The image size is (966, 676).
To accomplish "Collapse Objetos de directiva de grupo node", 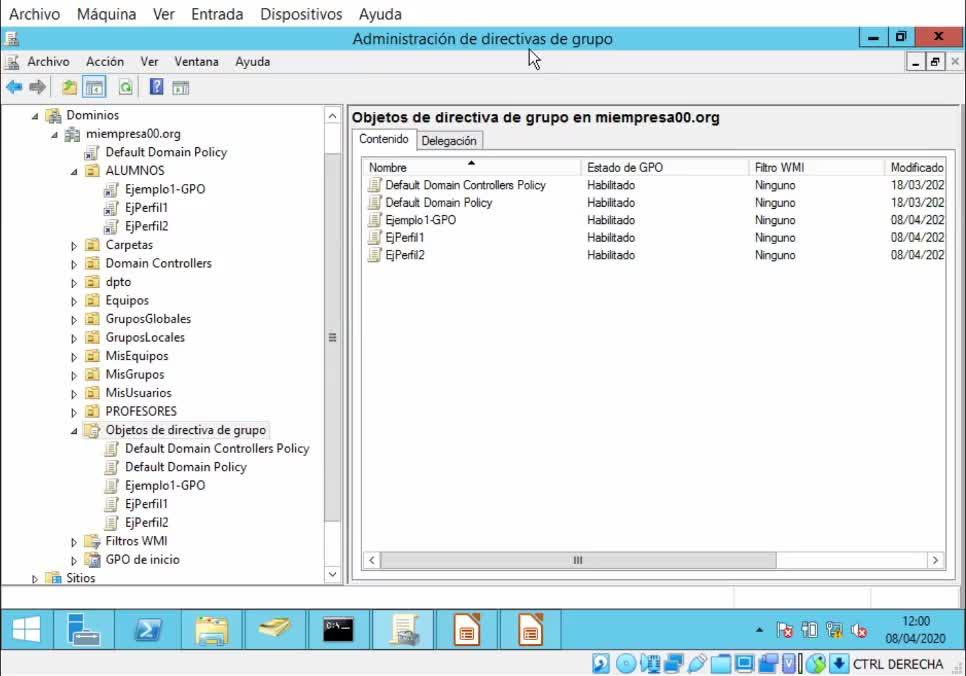I will (x=74, y=431).
